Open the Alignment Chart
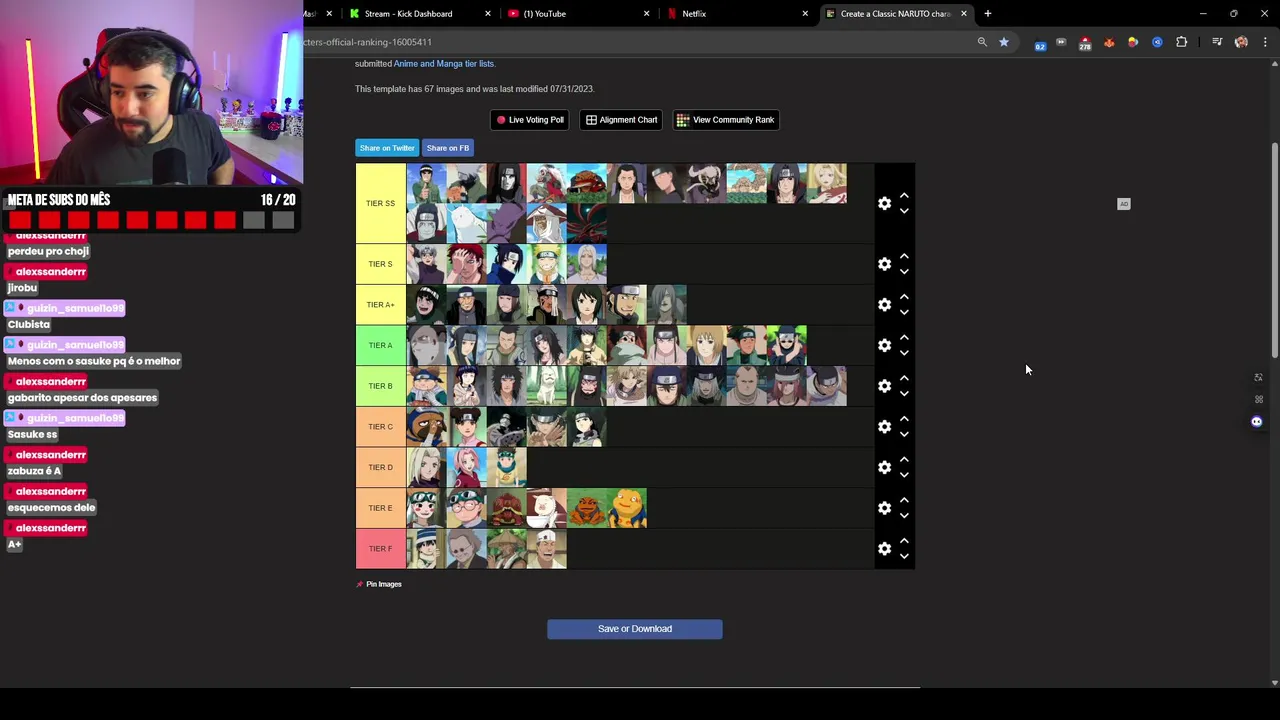 coord(621,120)
